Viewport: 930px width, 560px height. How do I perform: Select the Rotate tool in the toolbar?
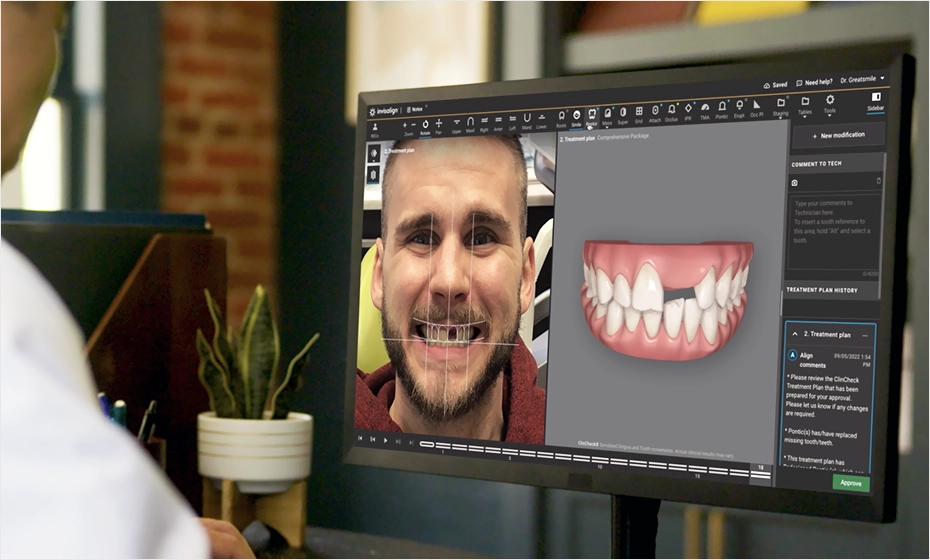coord(425,126)
